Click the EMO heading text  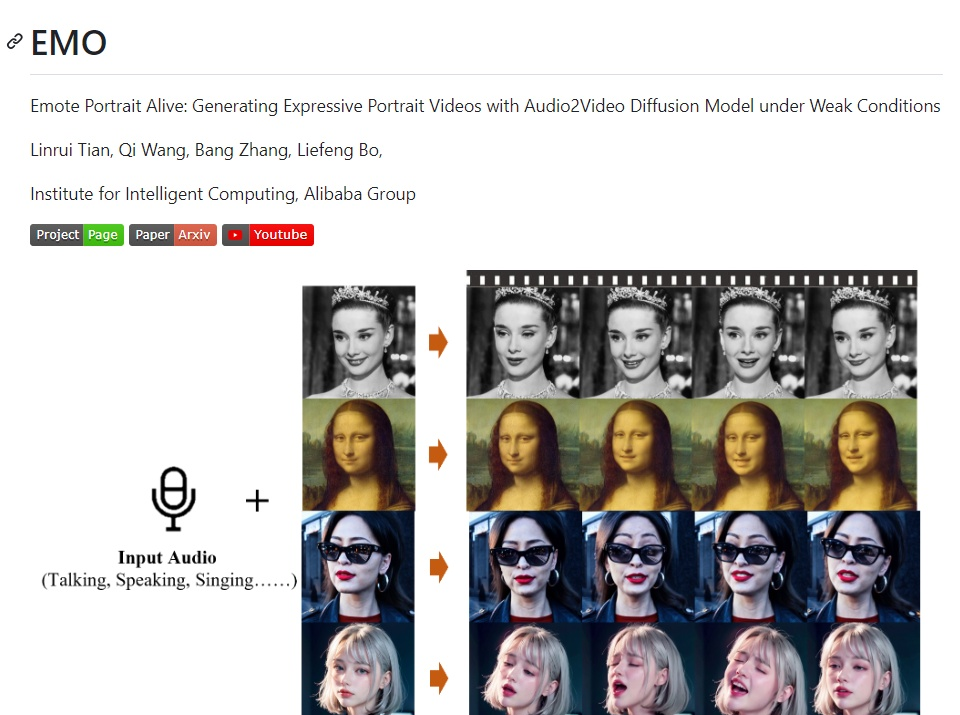[69, 43]
